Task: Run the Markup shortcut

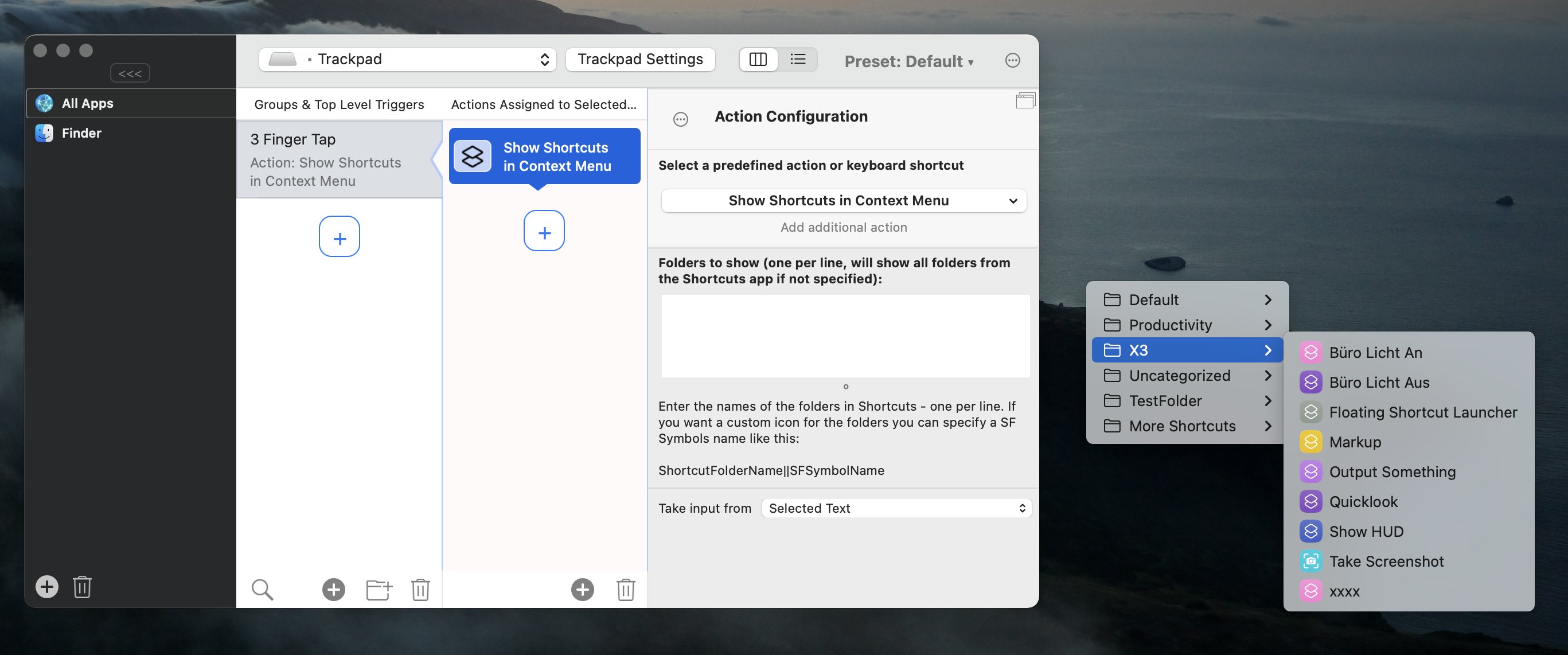Action: point(1409,442)
